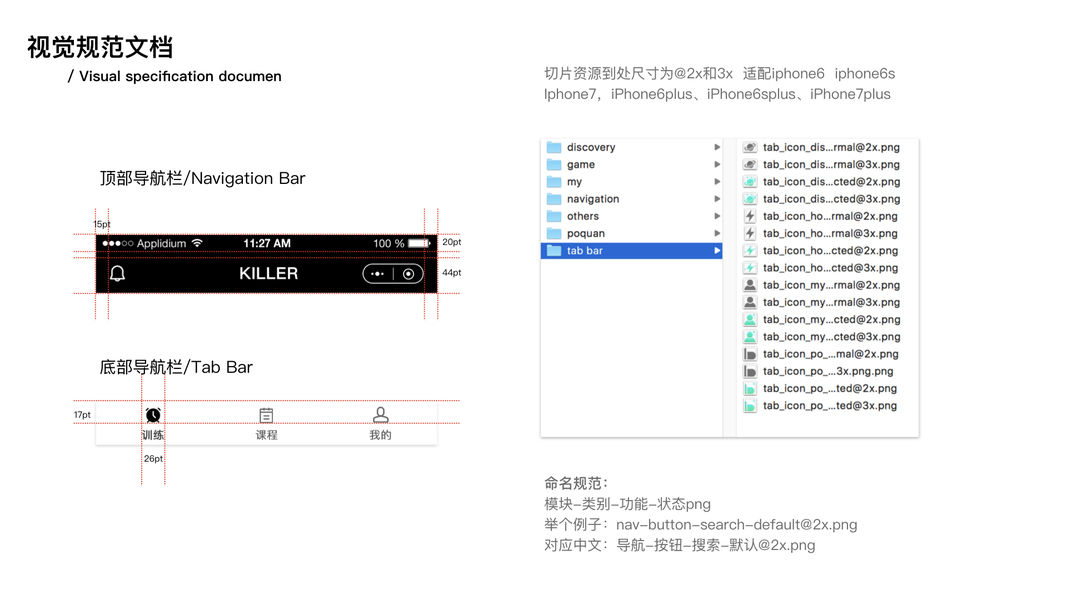
Task: Click person icon of tab_icon_my...rmal@2x.png
Action: point(749,285)
